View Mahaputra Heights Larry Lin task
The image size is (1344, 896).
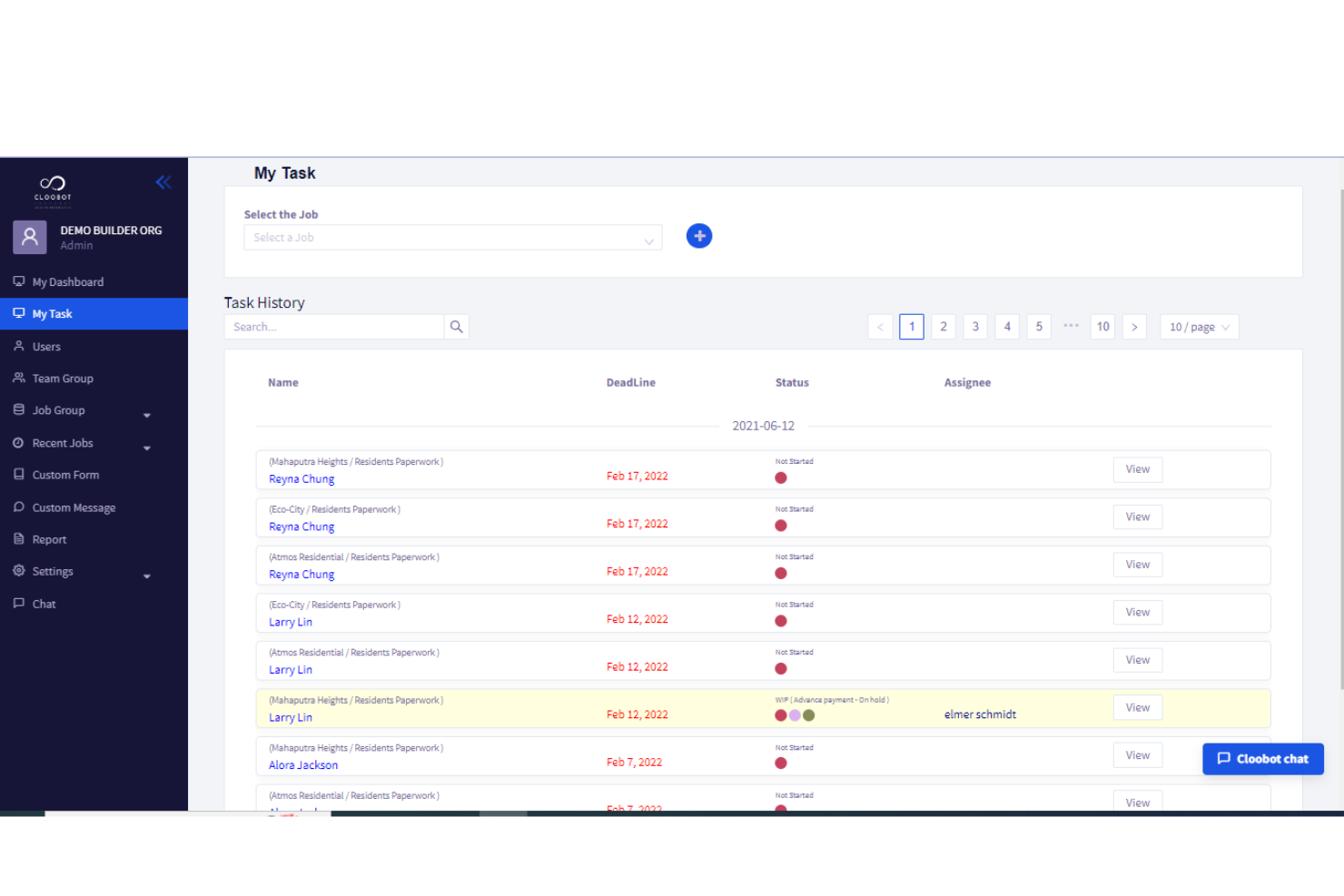[x=1138, y=708]
